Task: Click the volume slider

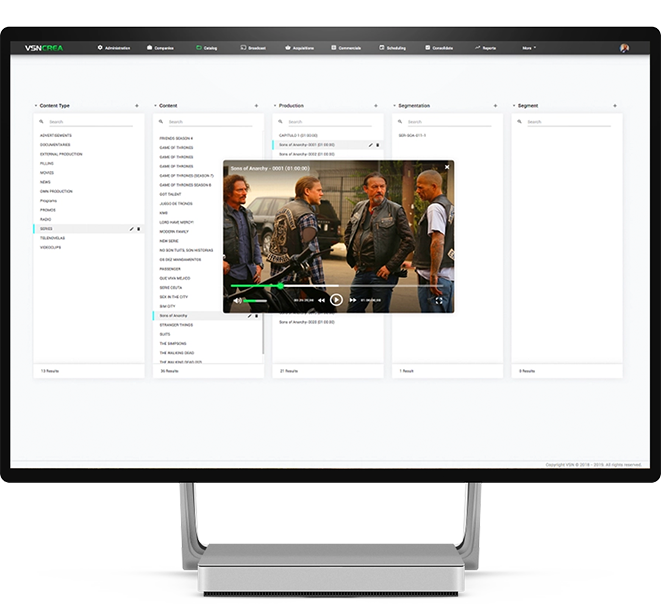Action: pos(255,301)
